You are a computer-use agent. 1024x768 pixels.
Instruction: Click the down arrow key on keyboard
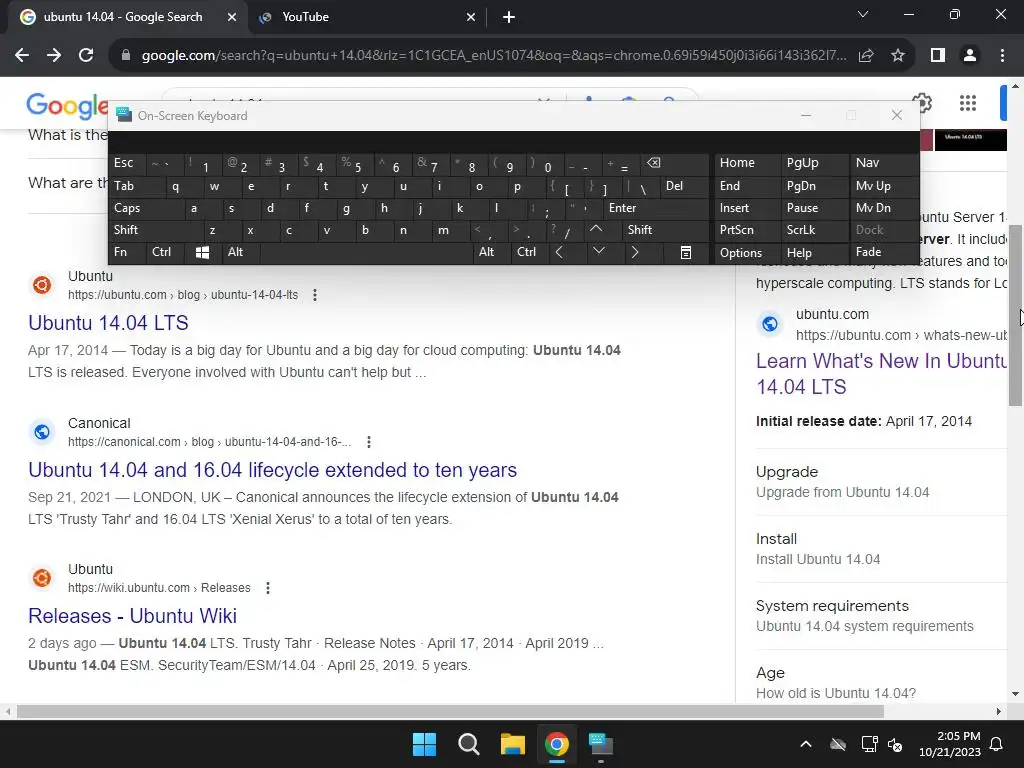coord(598,251)
